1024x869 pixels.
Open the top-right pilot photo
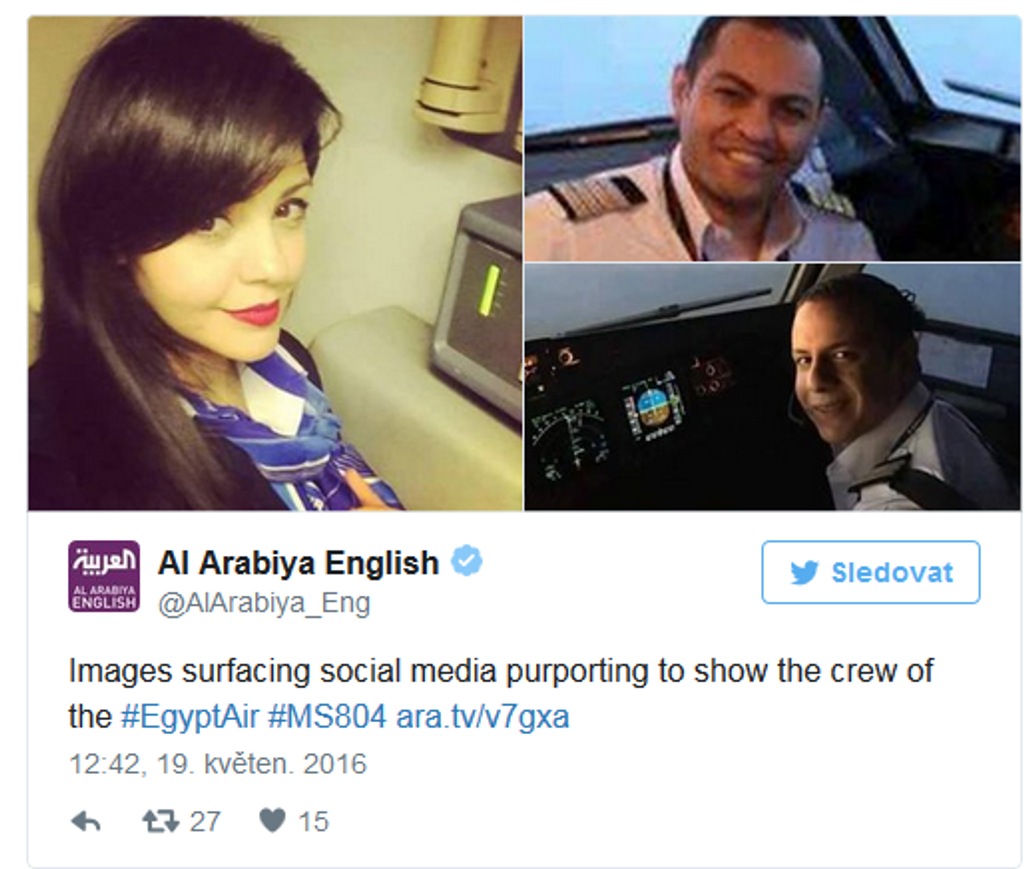pyautogui.click(x=773, y=138)
